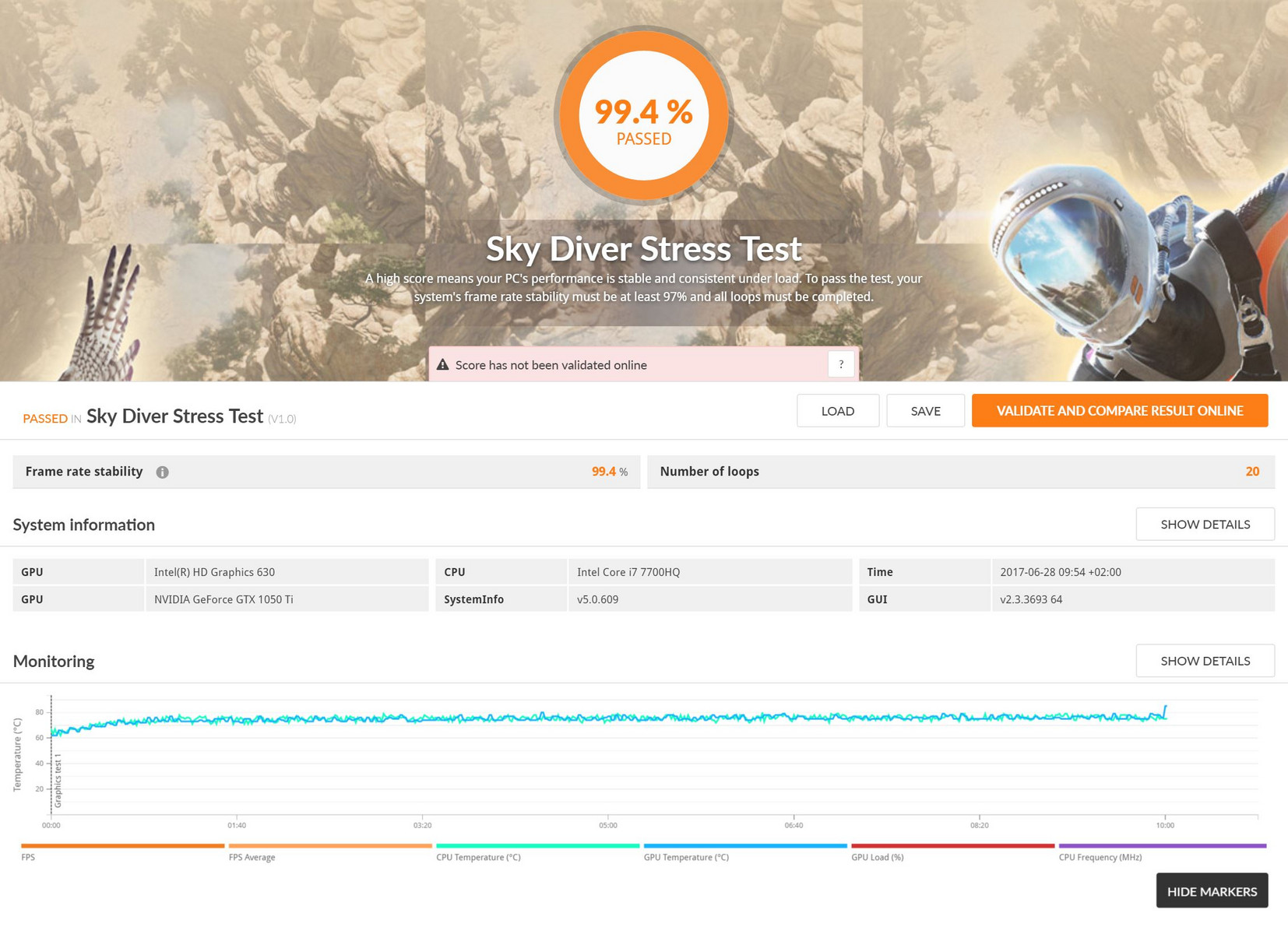
Task: Toggle the FPS Average legend line
Action: [x=330, y=851]
